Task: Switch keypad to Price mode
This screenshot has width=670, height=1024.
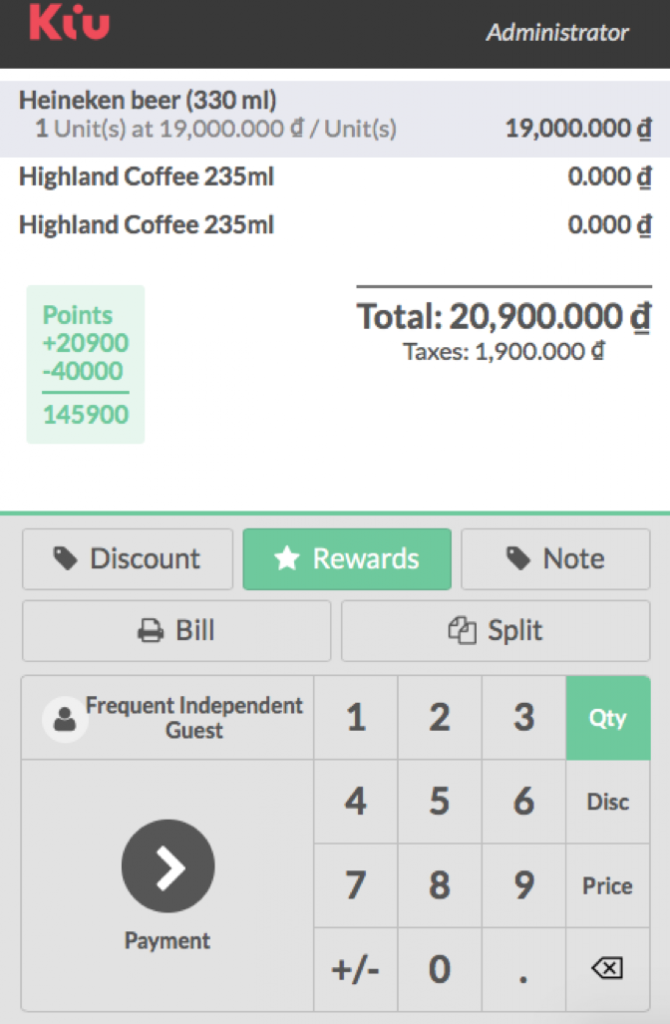Action: (x=608, y=886)
